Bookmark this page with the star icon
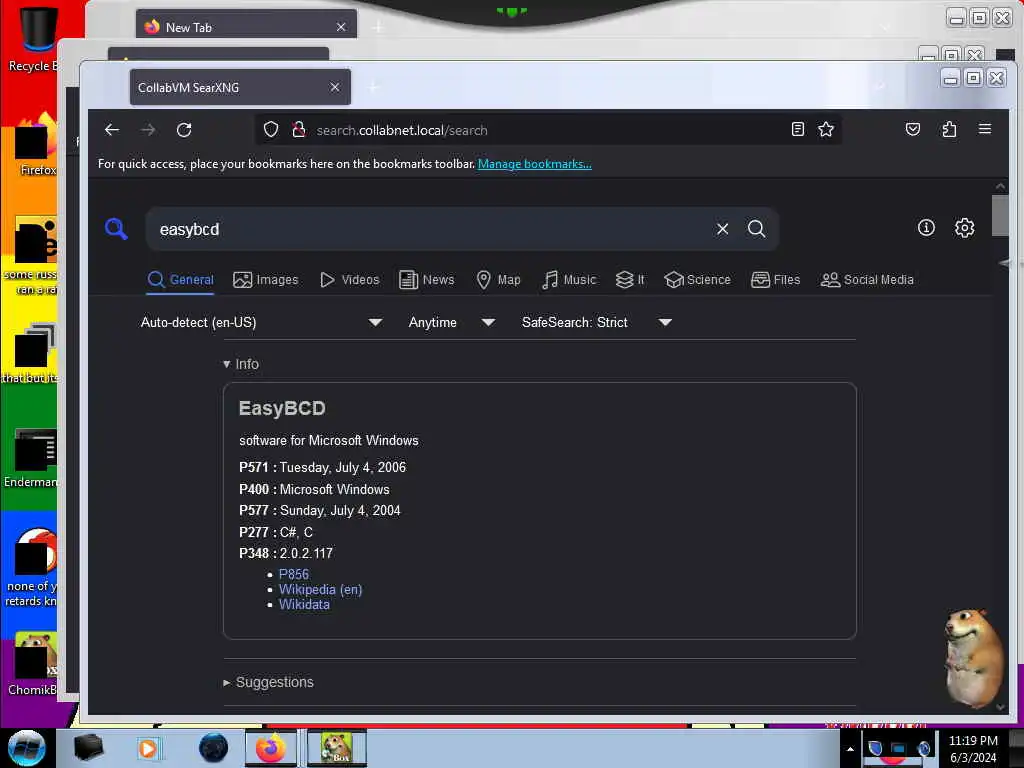This screenshot has height=768, width=1024. [x=826, y=129]
